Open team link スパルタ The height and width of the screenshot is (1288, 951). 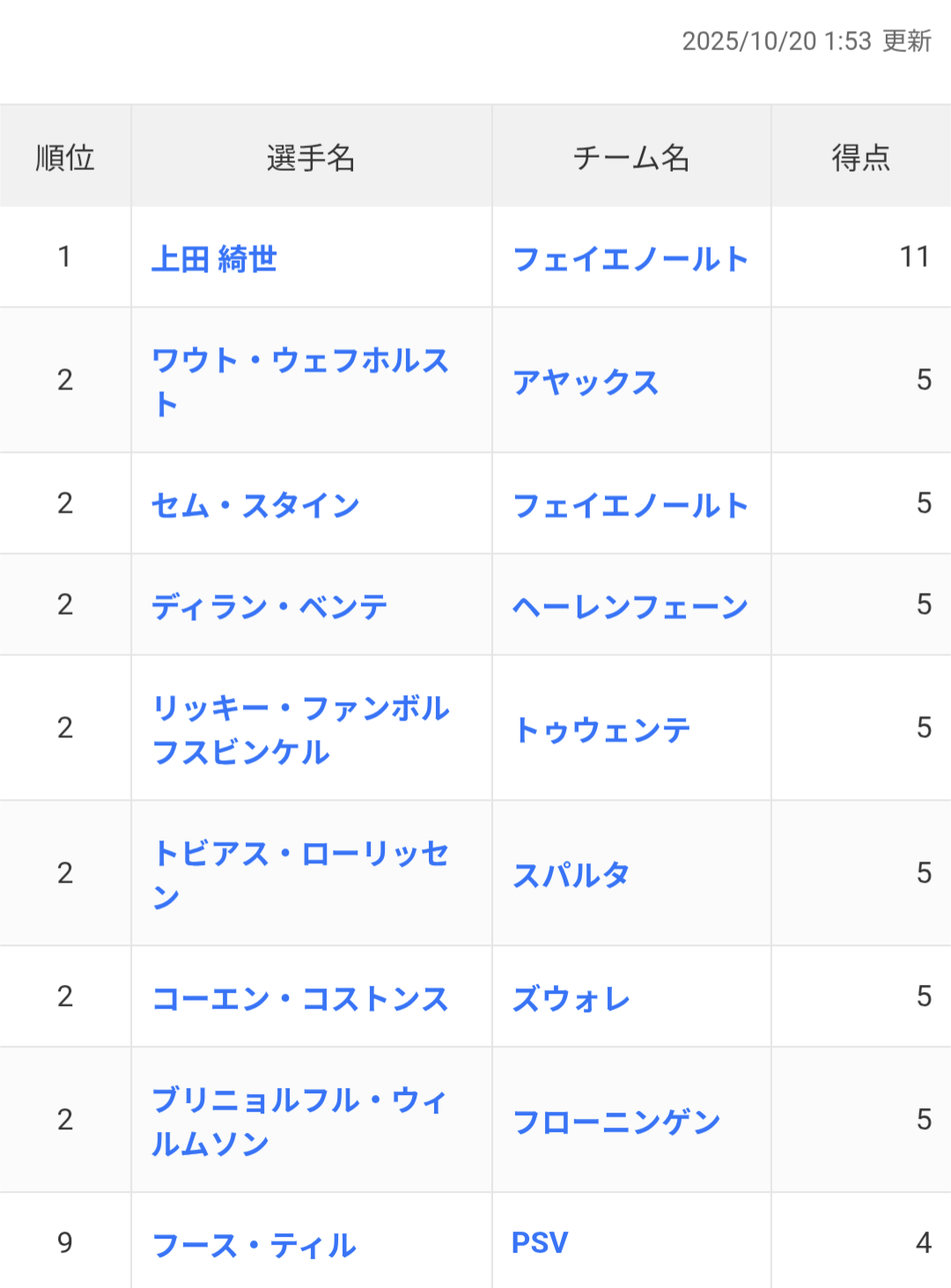click(571, 876)
